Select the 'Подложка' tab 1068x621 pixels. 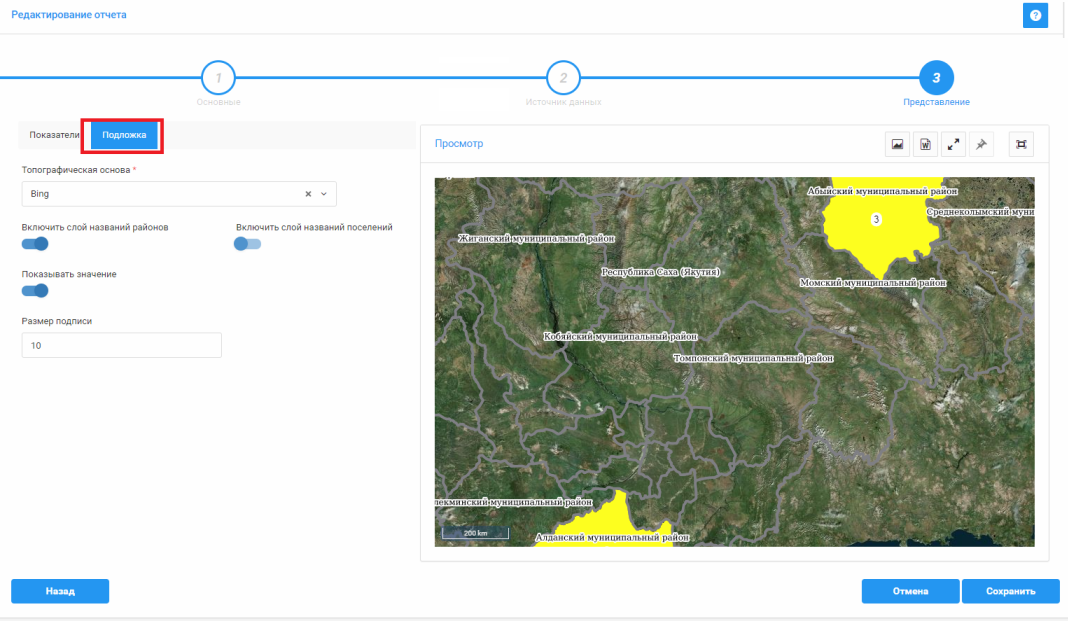point(125,135)
